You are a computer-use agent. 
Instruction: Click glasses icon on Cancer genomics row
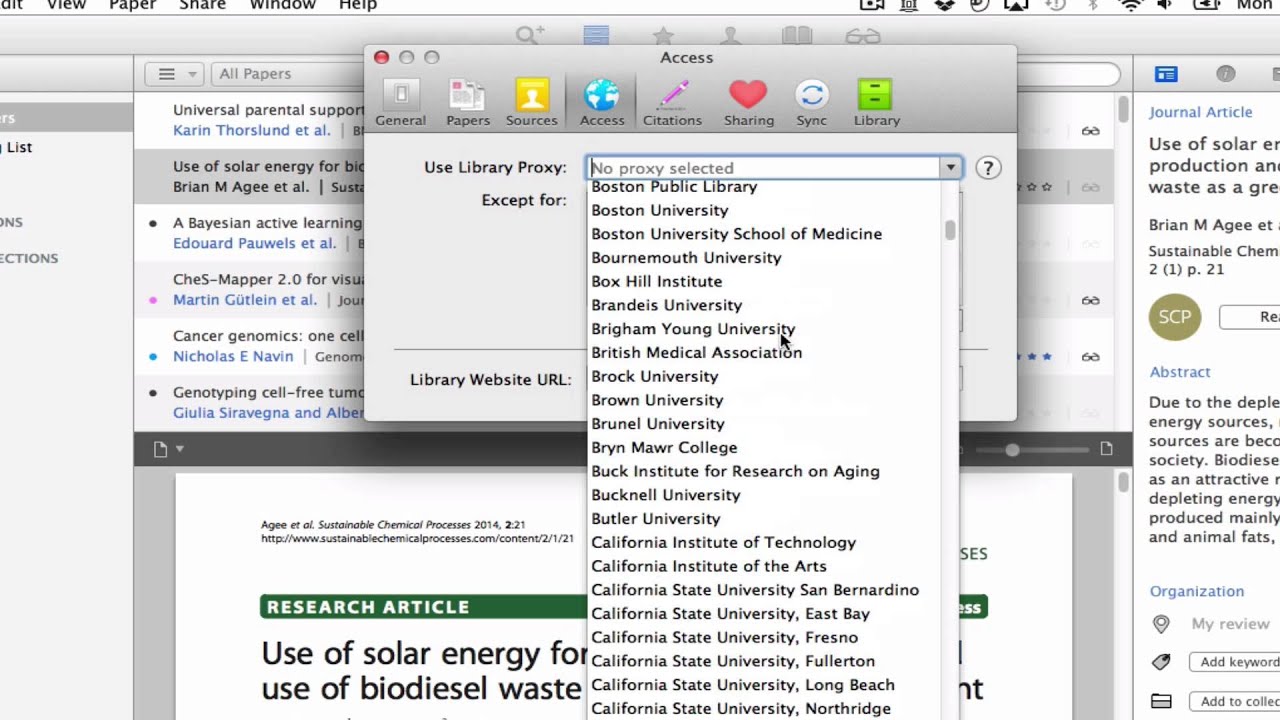point(1091,357)
